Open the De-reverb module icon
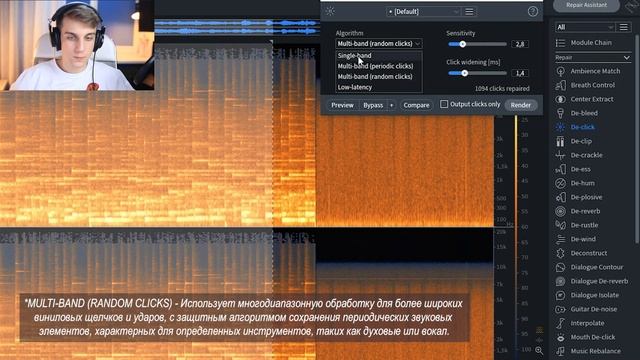The image size is (640, 360). (x=560, y=211)
